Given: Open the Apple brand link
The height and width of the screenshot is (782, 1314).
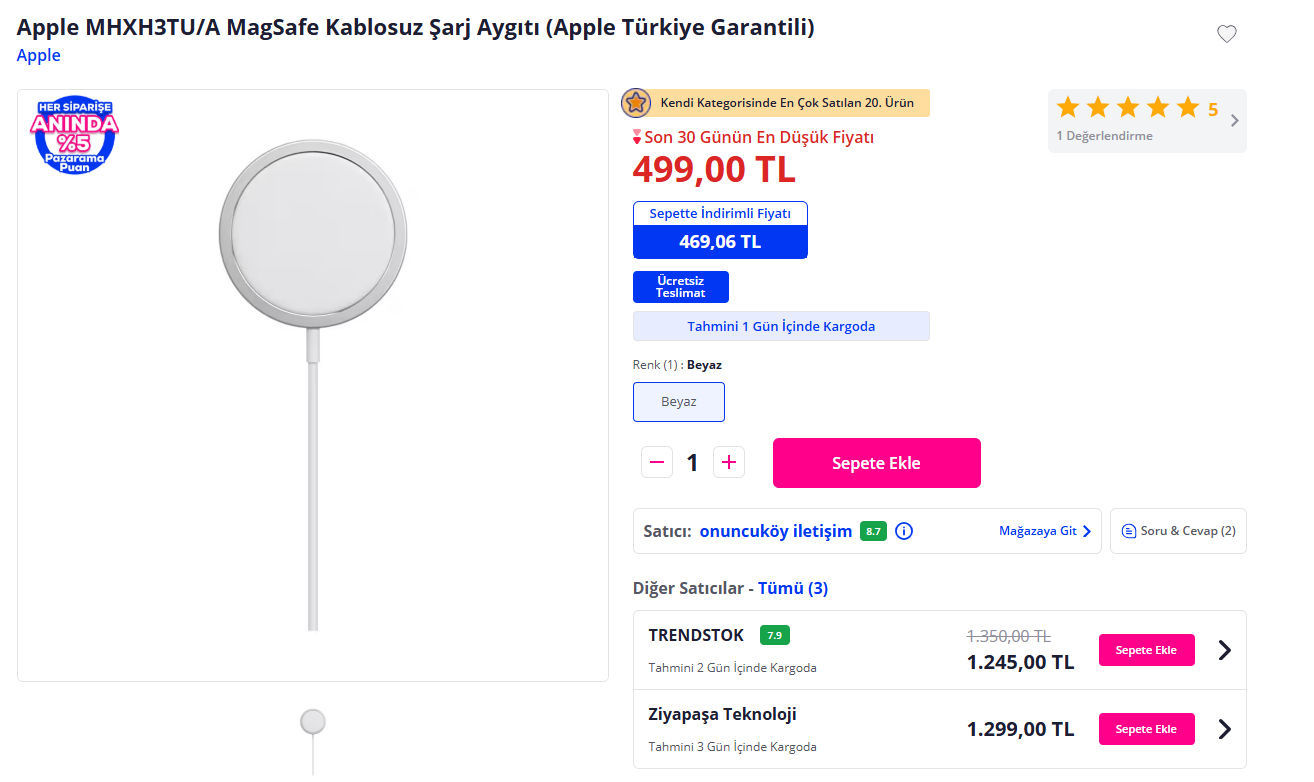Looking at the screenshot, I should click(x=39, y=55).
